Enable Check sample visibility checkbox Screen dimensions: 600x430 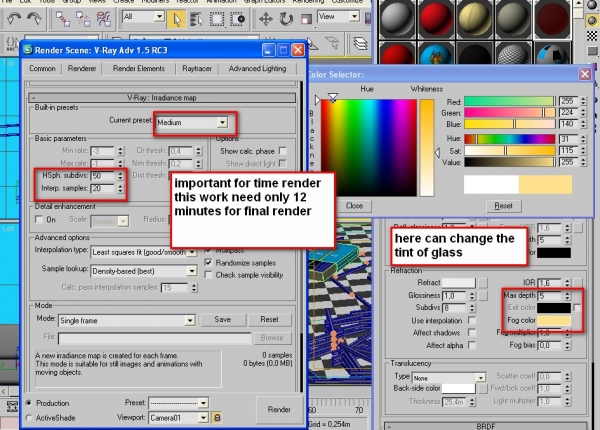click(x=208, y=275)
